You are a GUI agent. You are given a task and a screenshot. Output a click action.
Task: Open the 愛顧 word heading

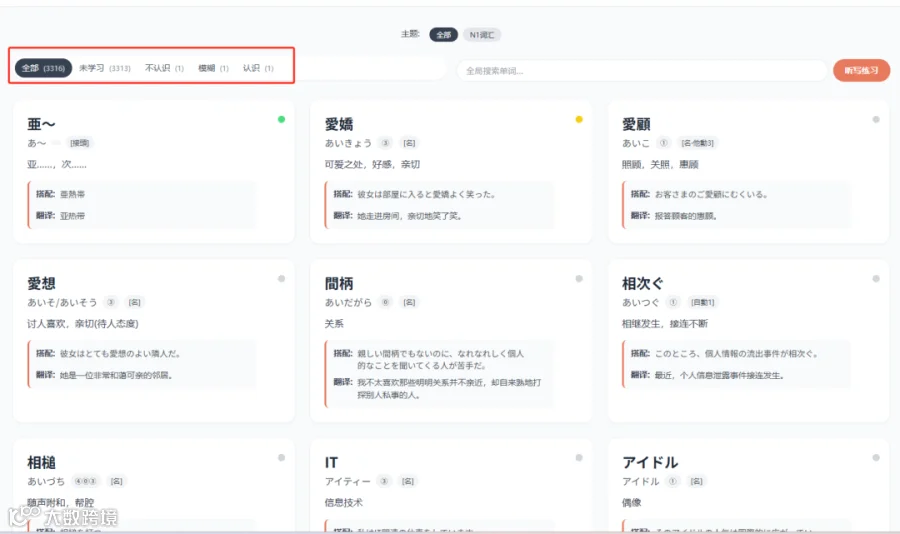[x=637, y=124]
